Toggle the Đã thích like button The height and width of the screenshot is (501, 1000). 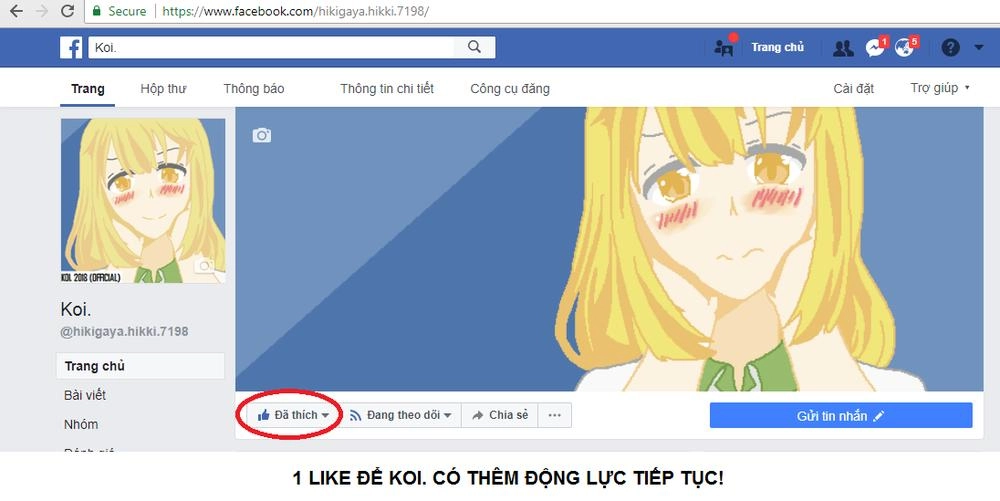tap(292, 415)
